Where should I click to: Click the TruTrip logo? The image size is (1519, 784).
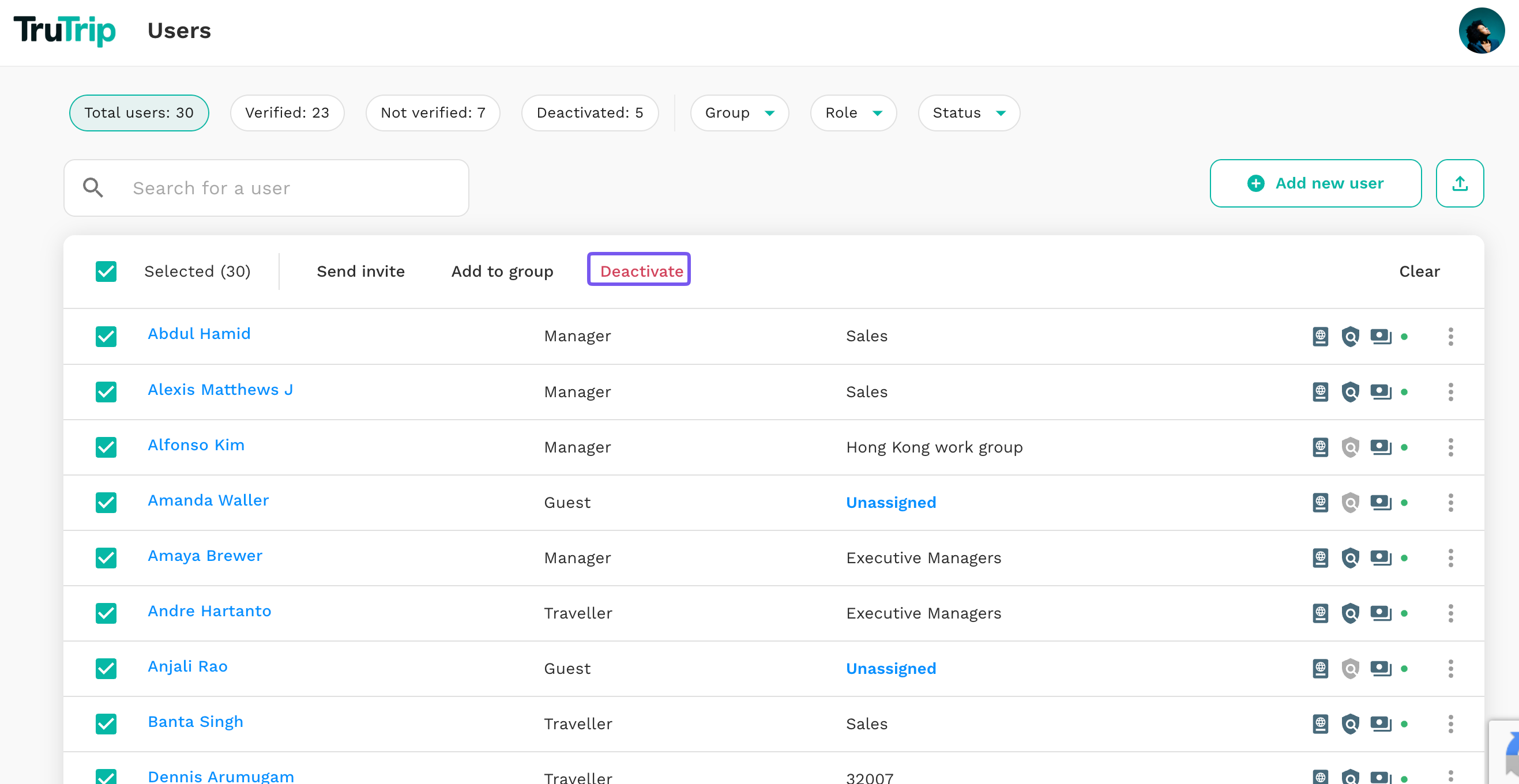(x=65, y=31)
